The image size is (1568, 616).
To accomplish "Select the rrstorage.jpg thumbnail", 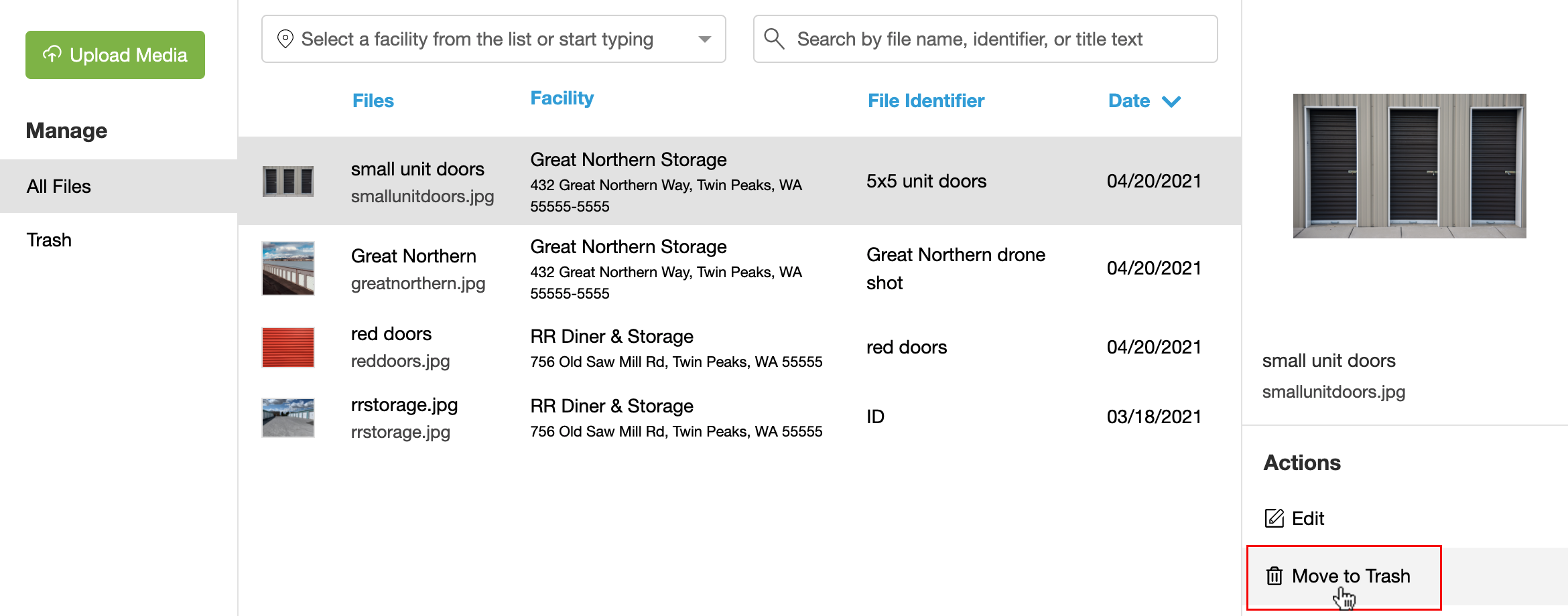I will click(288, 418).
